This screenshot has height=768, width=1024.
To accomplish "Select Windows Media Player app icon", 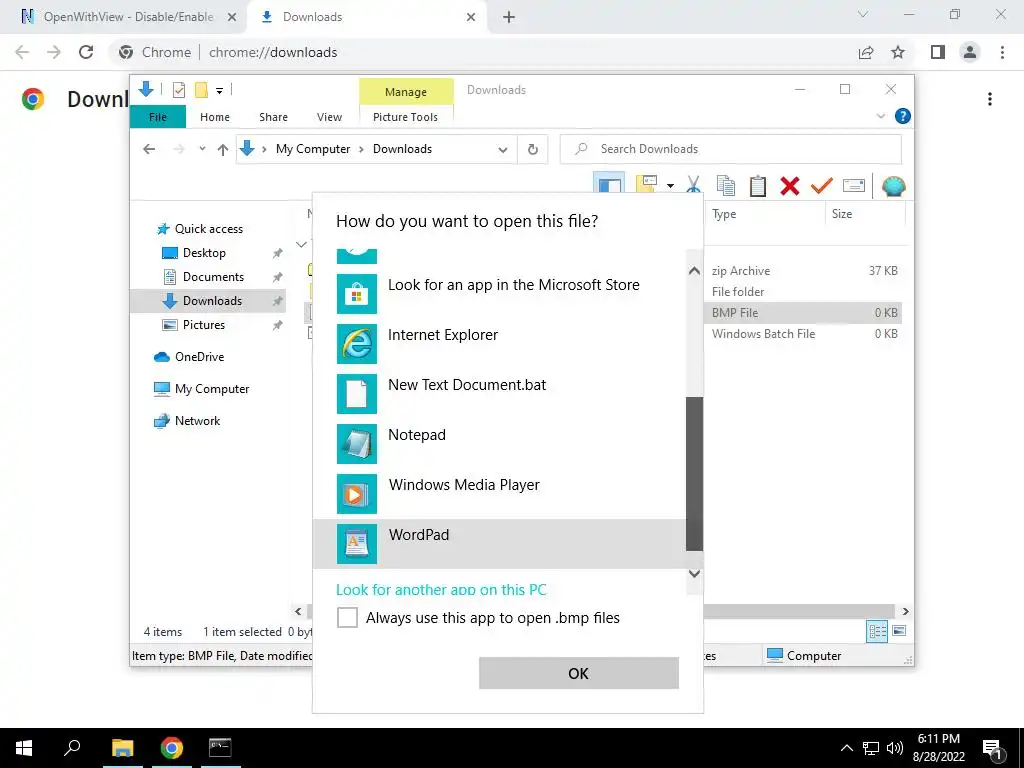I will [x=357, y=494].
